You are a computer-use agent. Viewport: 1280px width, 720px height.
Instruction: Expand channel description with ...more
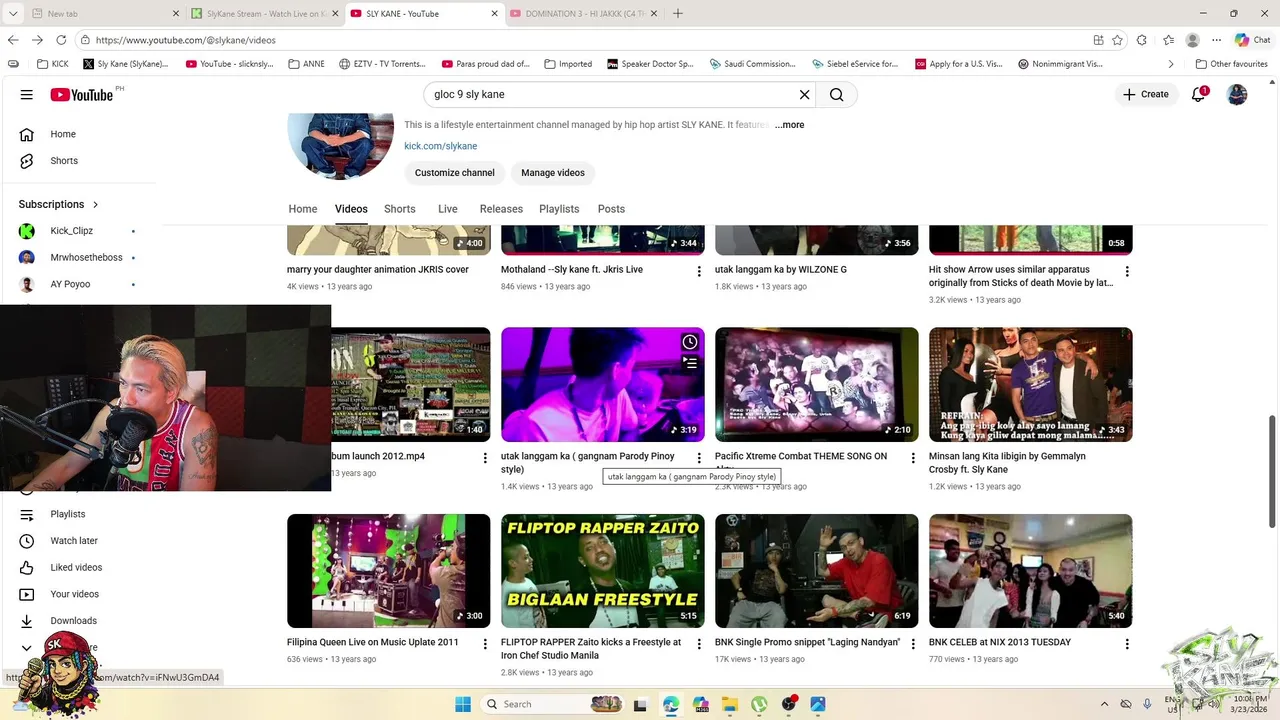(789, 125)
